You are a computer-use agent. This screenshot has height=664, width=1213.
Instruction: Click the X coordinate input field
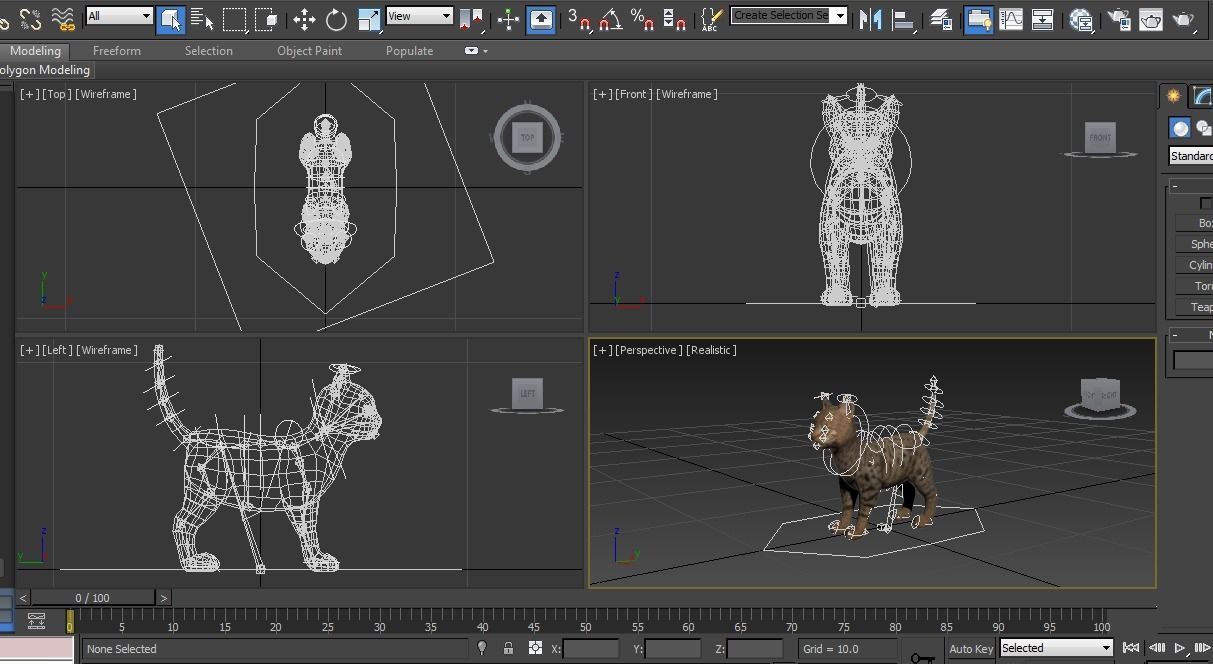pos(591,649)
